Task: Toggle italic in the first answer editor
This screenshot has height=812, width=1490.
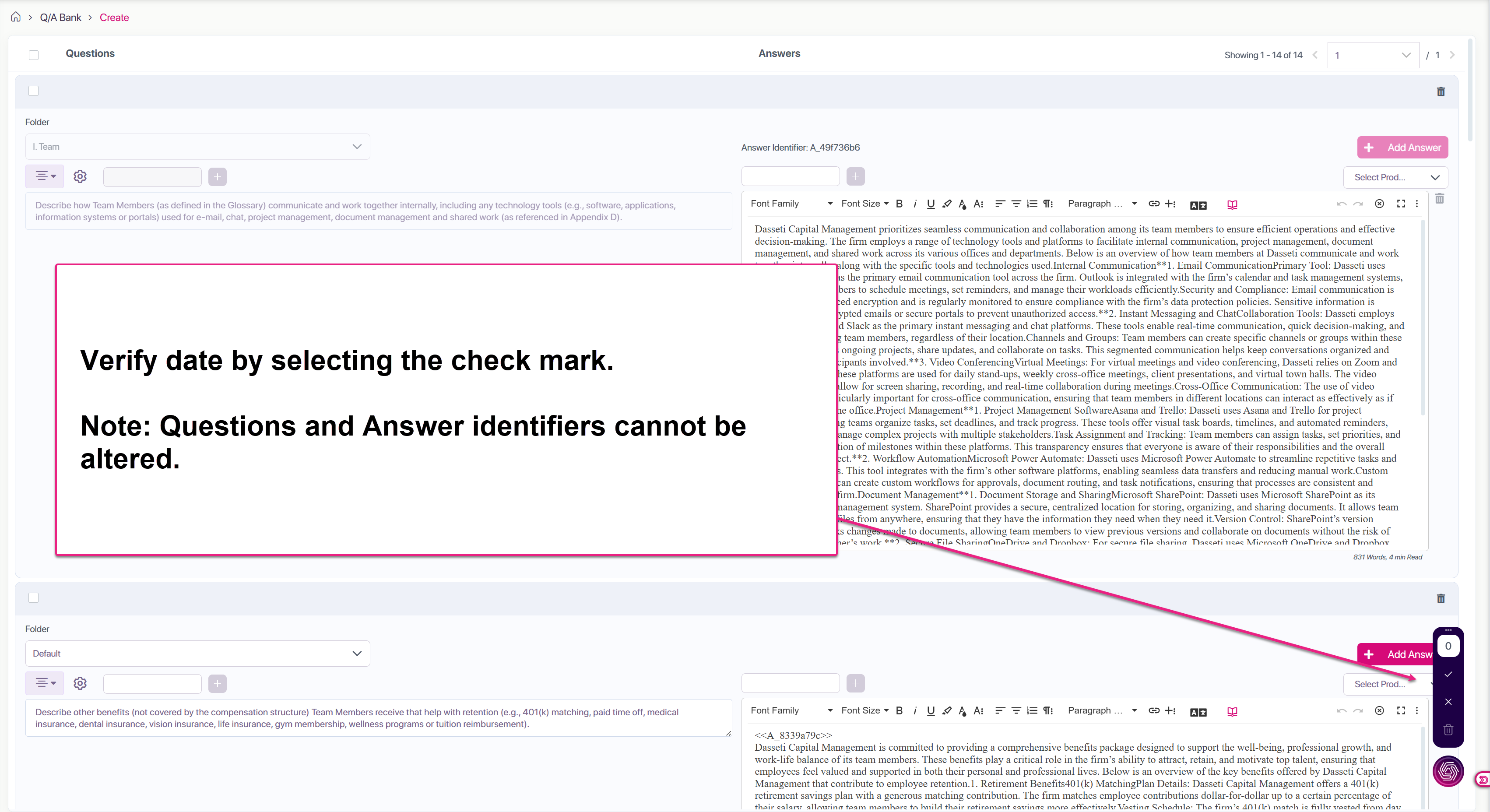Action: point(914,204)
